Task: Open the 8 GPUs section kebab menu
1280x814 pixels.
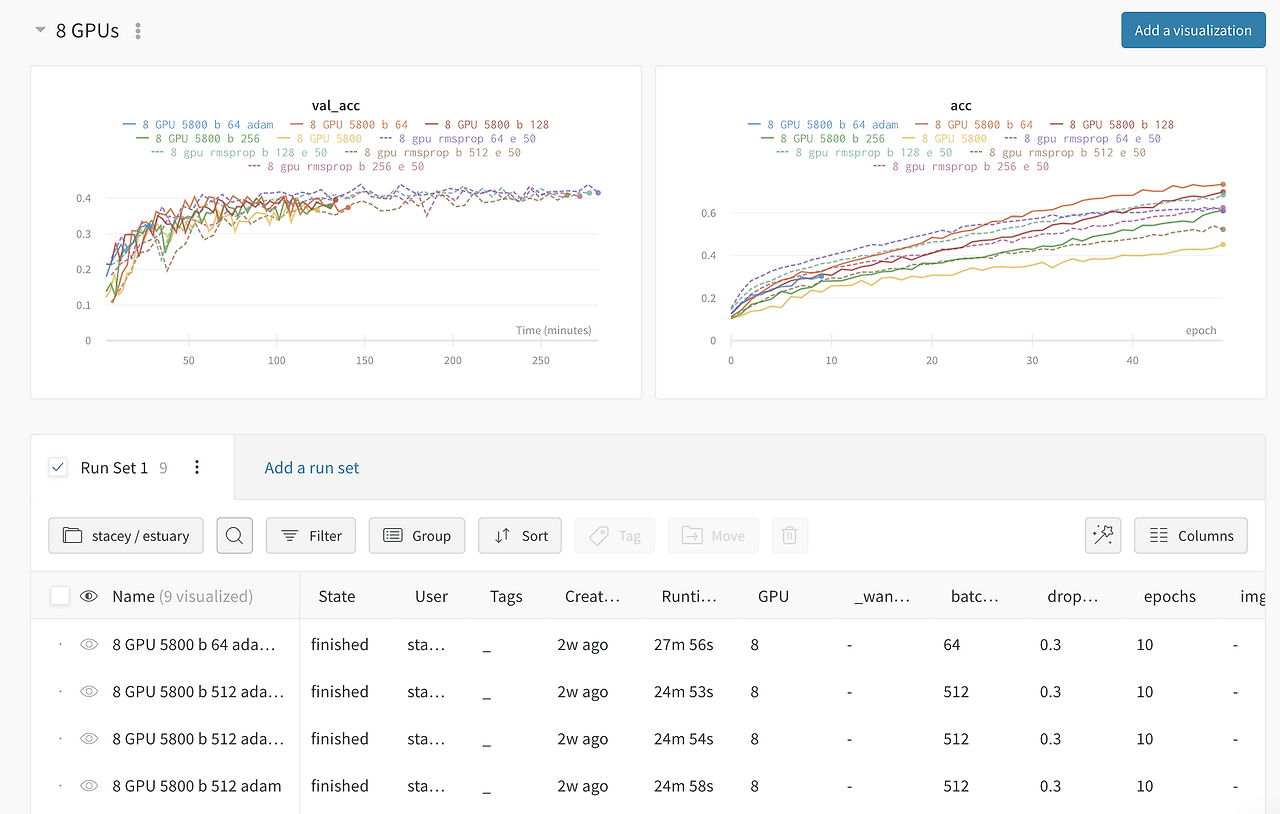Action: (138, 31)
